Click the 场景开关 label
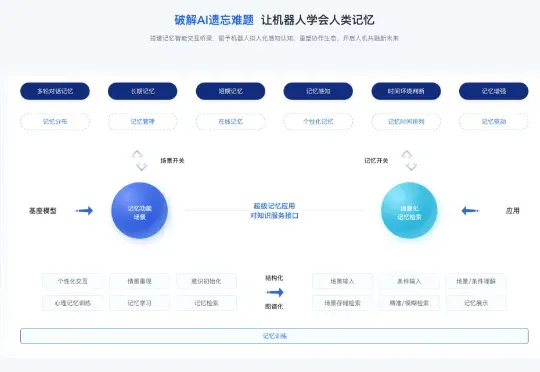Viewport: 540px width, 372px height. pyautogui.click(x=172, y=161)
